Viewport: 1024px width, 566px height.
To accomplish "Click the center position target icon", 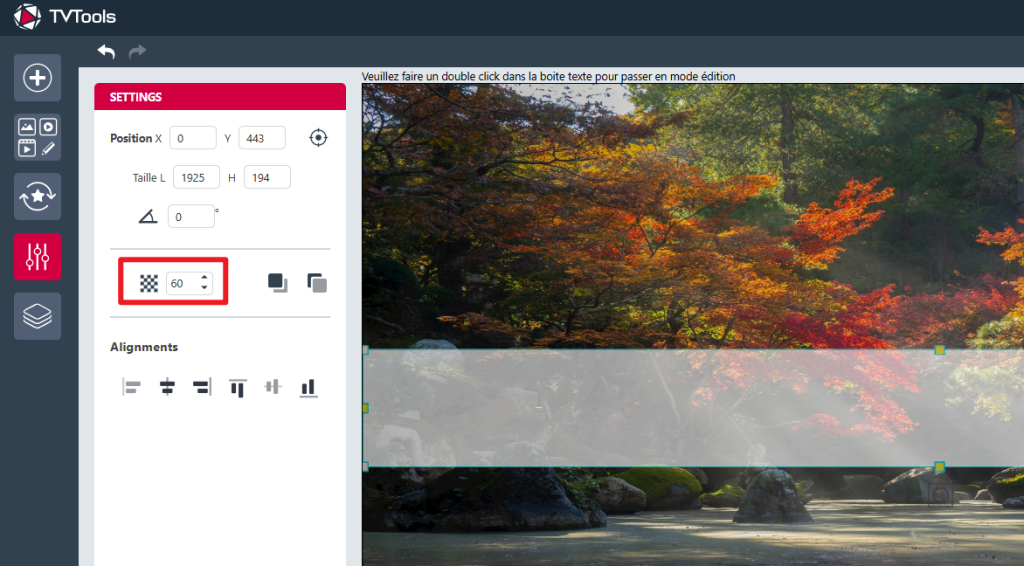I will [318, 138].
